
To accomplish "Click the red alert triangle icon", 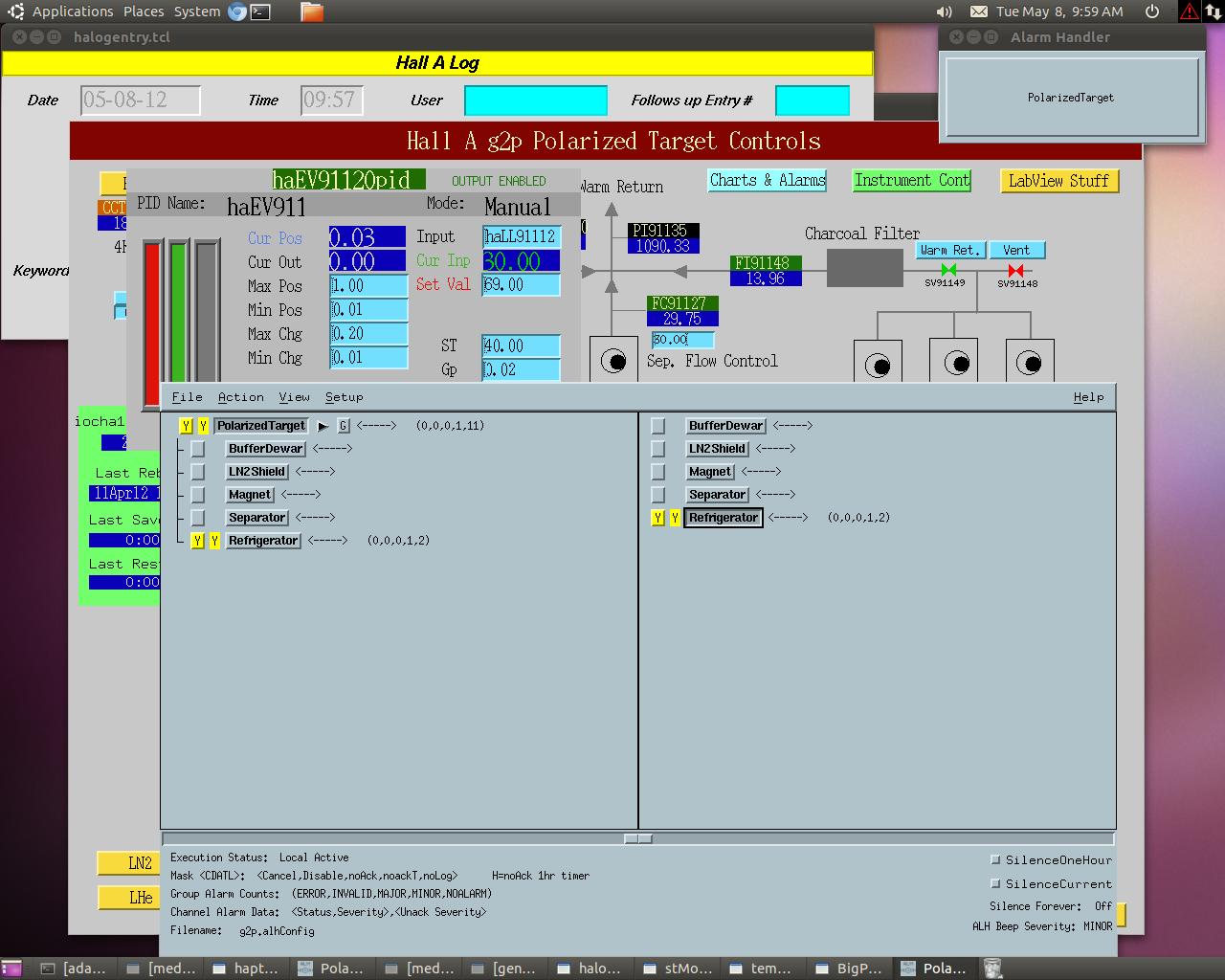I will tap(1190, 11).
